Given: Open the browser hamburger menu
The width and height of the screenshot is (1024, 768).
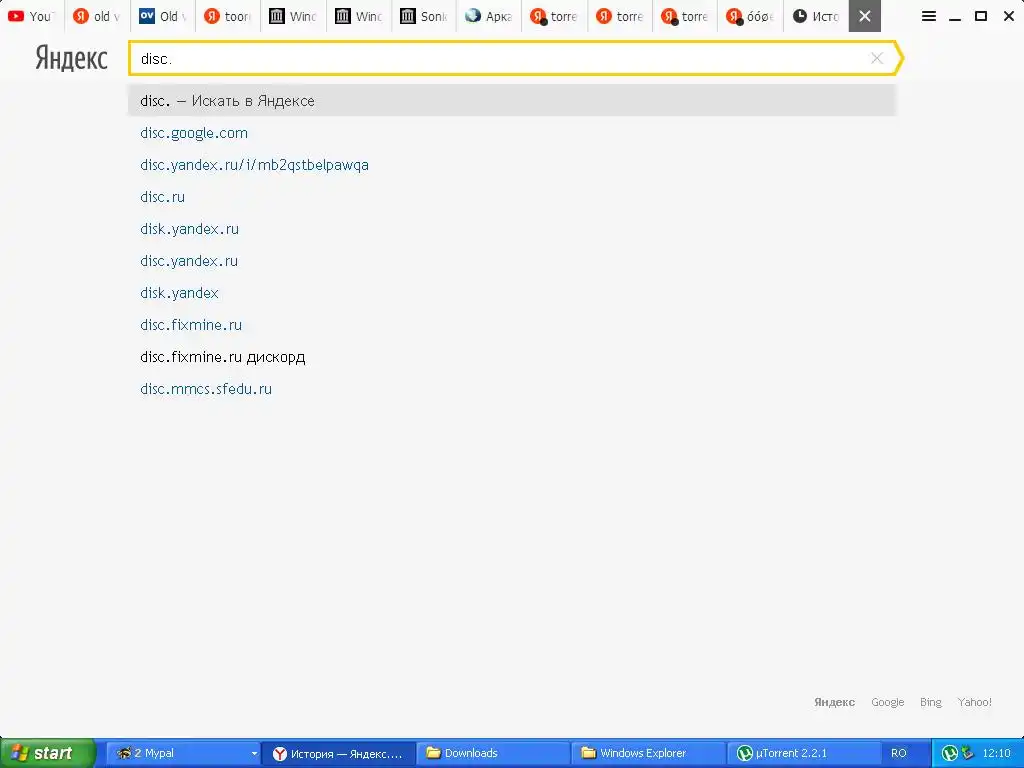Looking at the screenshot, I should coord(929,16).
